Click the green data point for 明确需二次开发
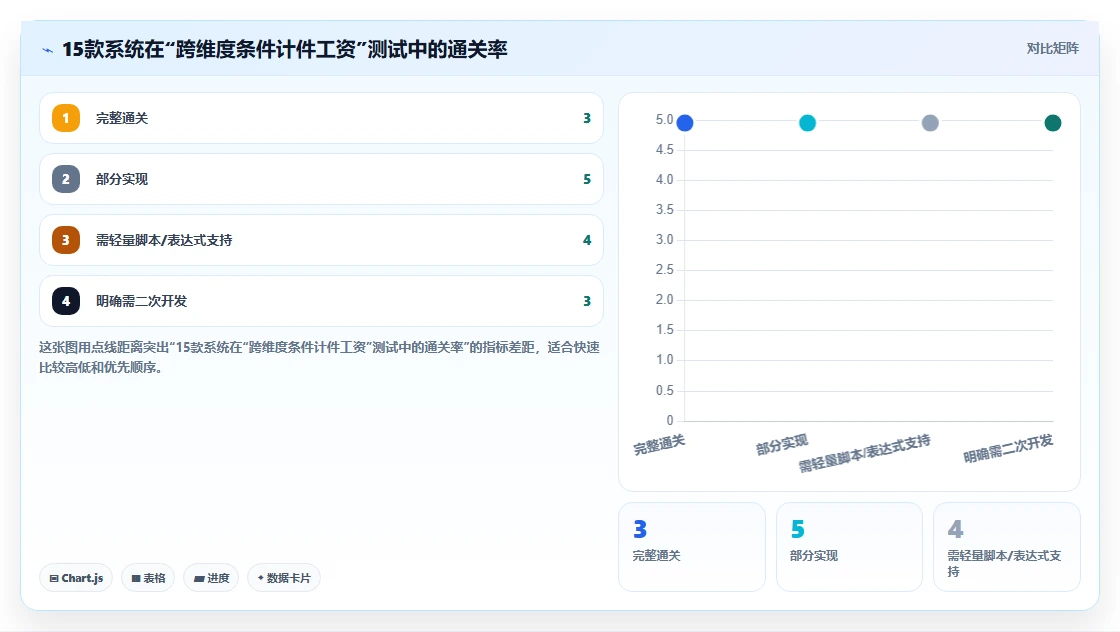The height and width of the screenshot is (632, 1120). tap(1053, 123)
